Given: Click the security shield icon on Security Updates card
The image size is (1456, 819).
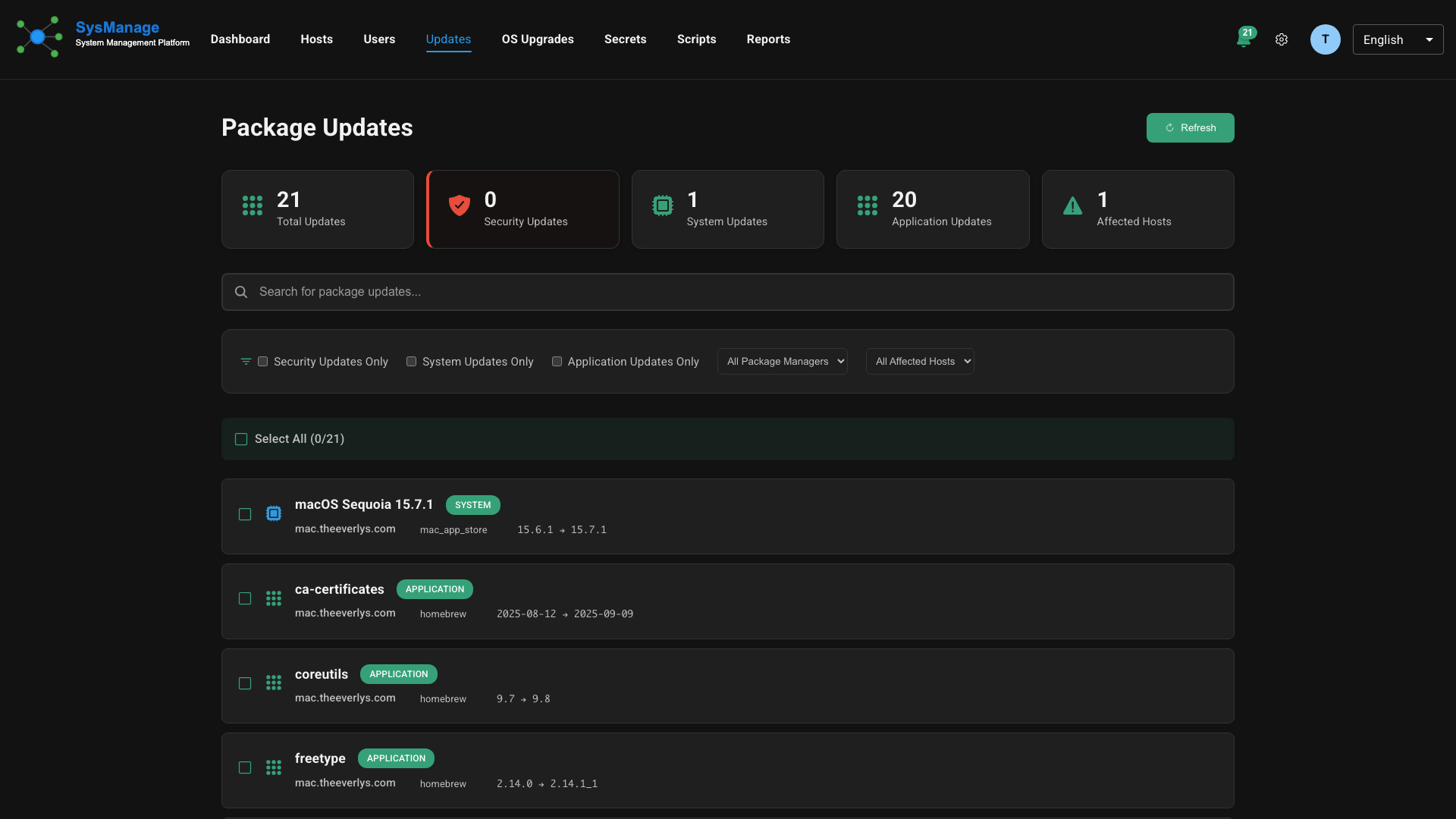Looking at the screenshot, I should [459, 206].
